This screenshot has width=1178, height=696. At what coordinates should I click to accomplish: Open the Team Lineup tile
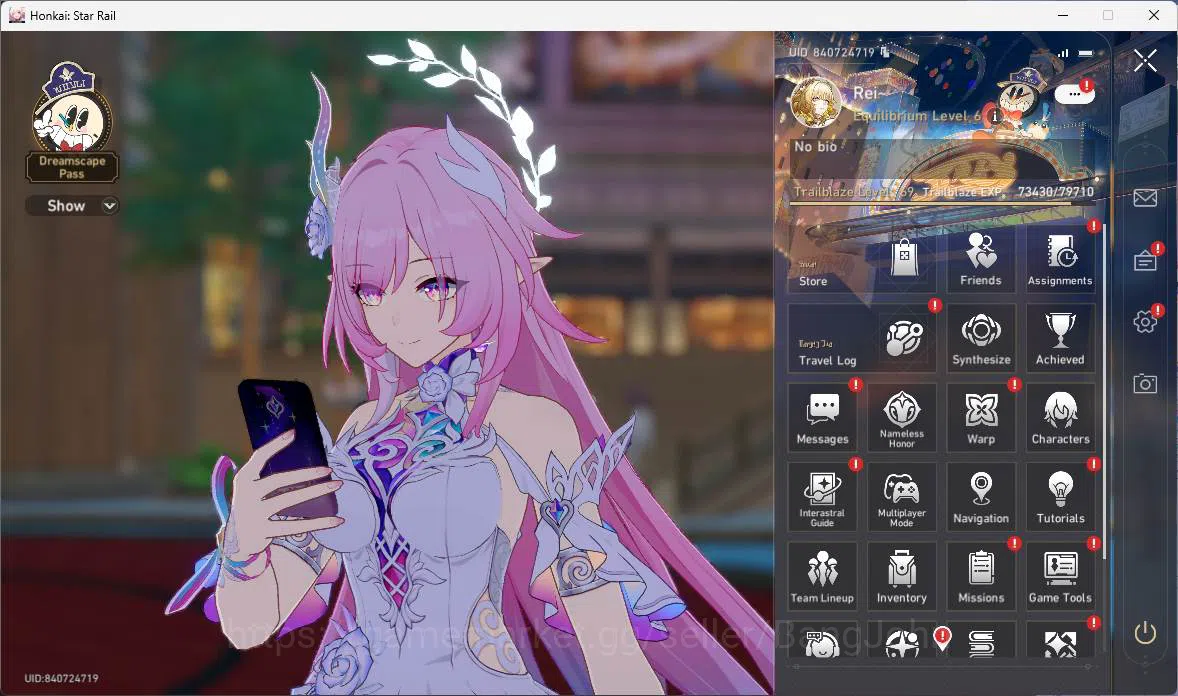822,576
